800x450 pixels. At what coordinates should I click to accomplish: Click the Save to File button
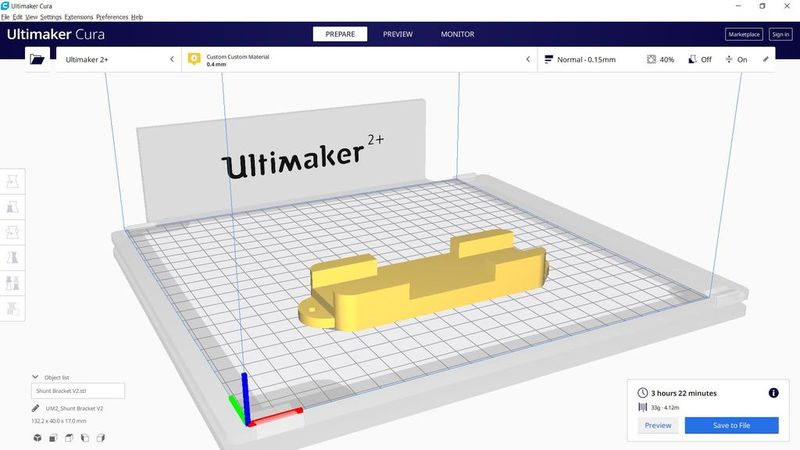click(731, 425)
